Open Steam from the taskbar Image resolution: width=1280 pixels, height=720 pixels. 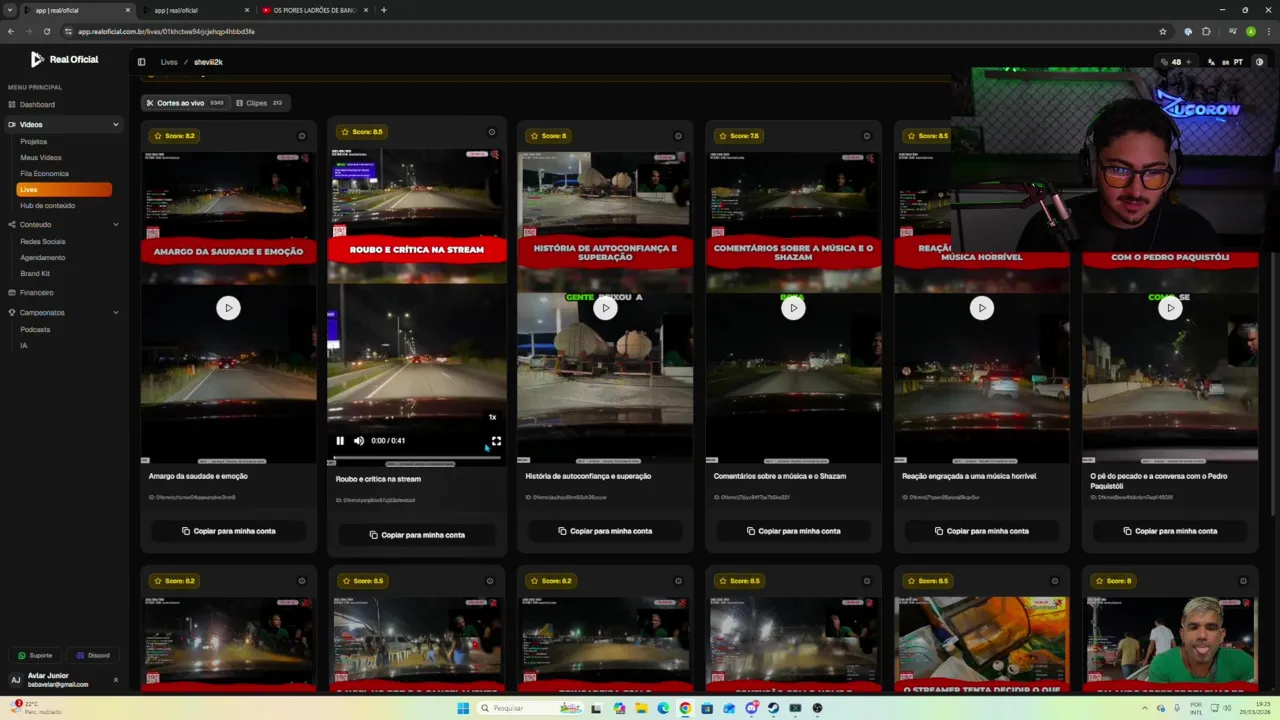[773, 708]
